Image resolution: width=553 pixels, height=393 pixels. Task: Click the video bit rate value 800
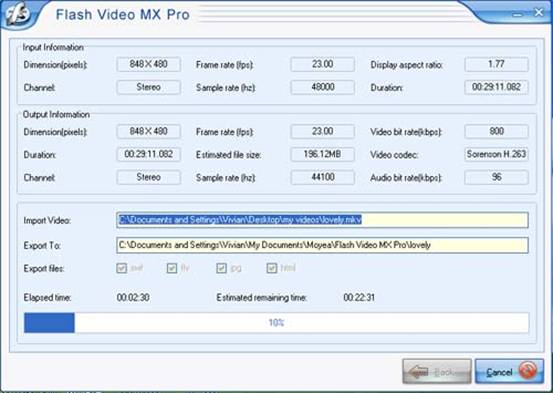pyautogui.click(x=497, y=132)
